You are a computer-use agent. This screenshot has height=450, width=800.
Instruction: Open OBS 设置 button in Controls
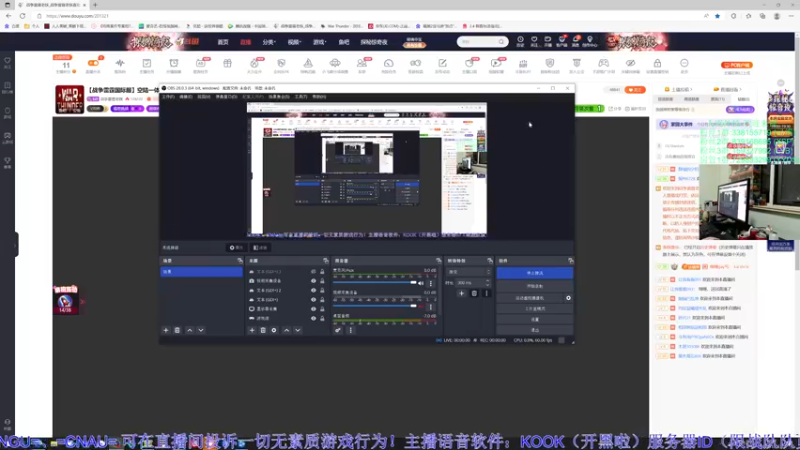[535, 319]
